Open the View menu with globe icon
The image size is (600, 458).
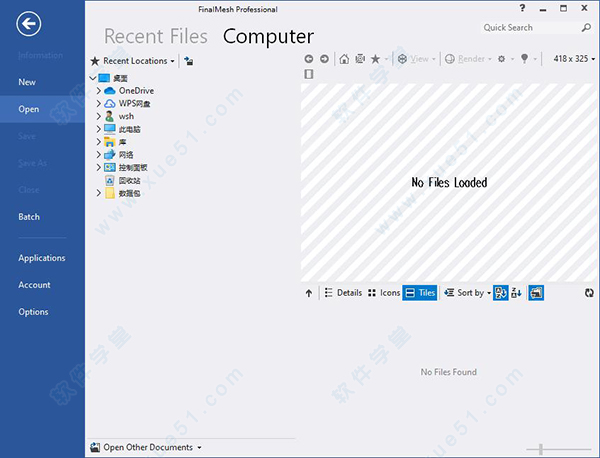coord(416,59)
